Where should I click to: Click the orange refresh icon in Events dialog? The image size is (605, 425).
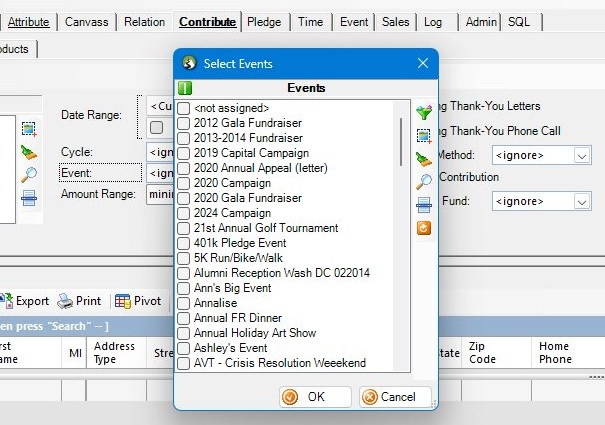pyautogui.click(x=424, y=228)
